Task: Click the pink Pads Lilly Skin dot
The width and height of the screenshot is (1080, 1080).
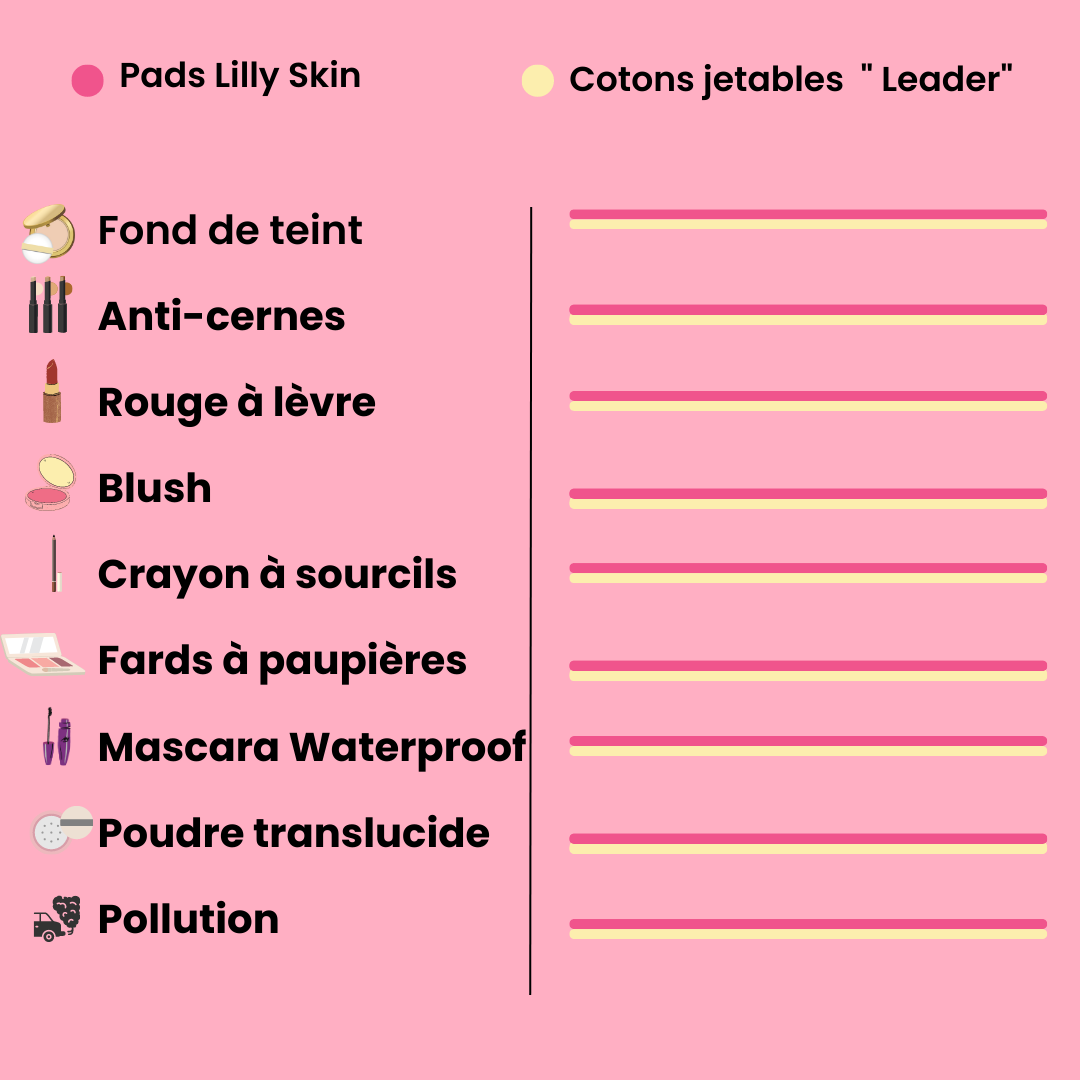Action: (87, 81)
